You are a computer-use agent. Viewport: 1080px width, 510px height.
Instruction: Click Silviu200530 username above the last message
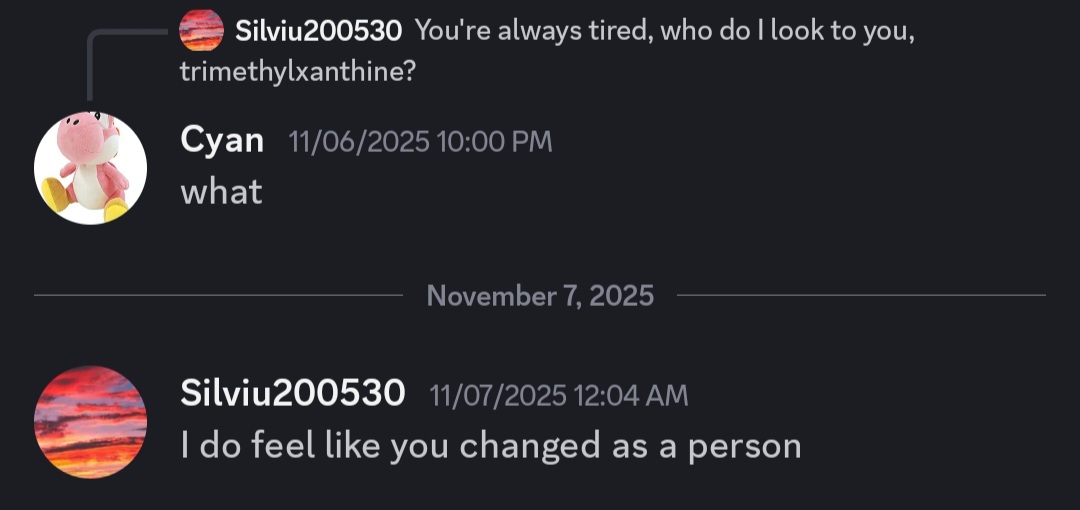click(x=292, y=394)
